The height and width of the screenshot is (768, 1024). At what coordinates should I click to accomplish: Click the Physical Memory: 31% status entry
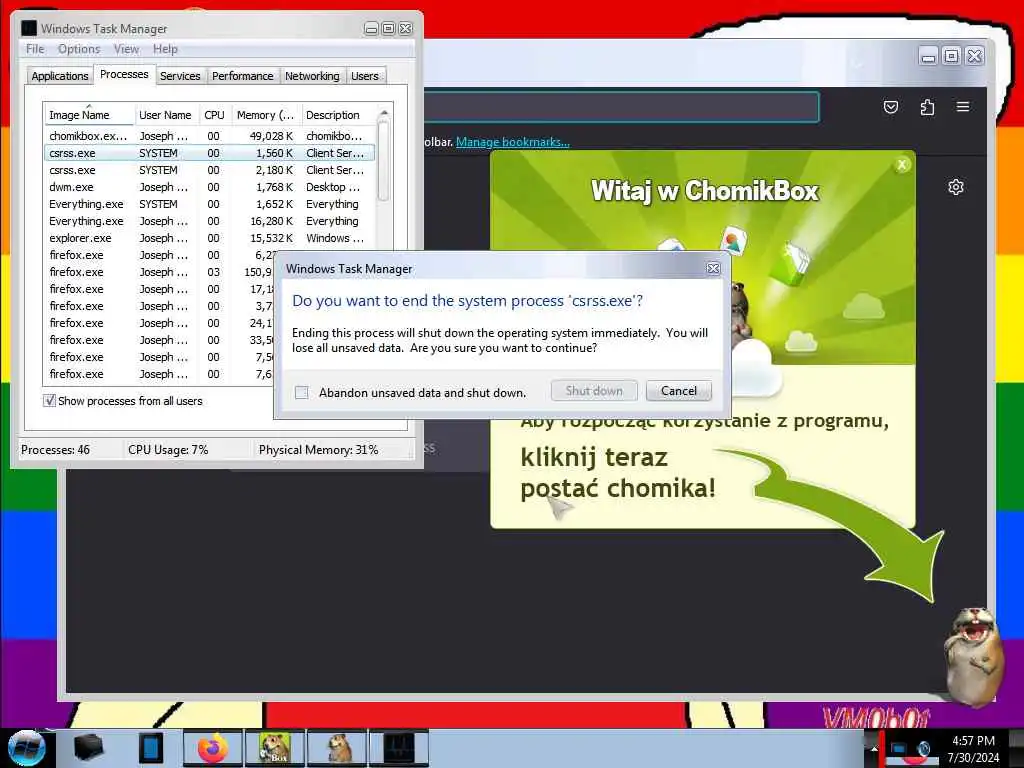(319, 450)
